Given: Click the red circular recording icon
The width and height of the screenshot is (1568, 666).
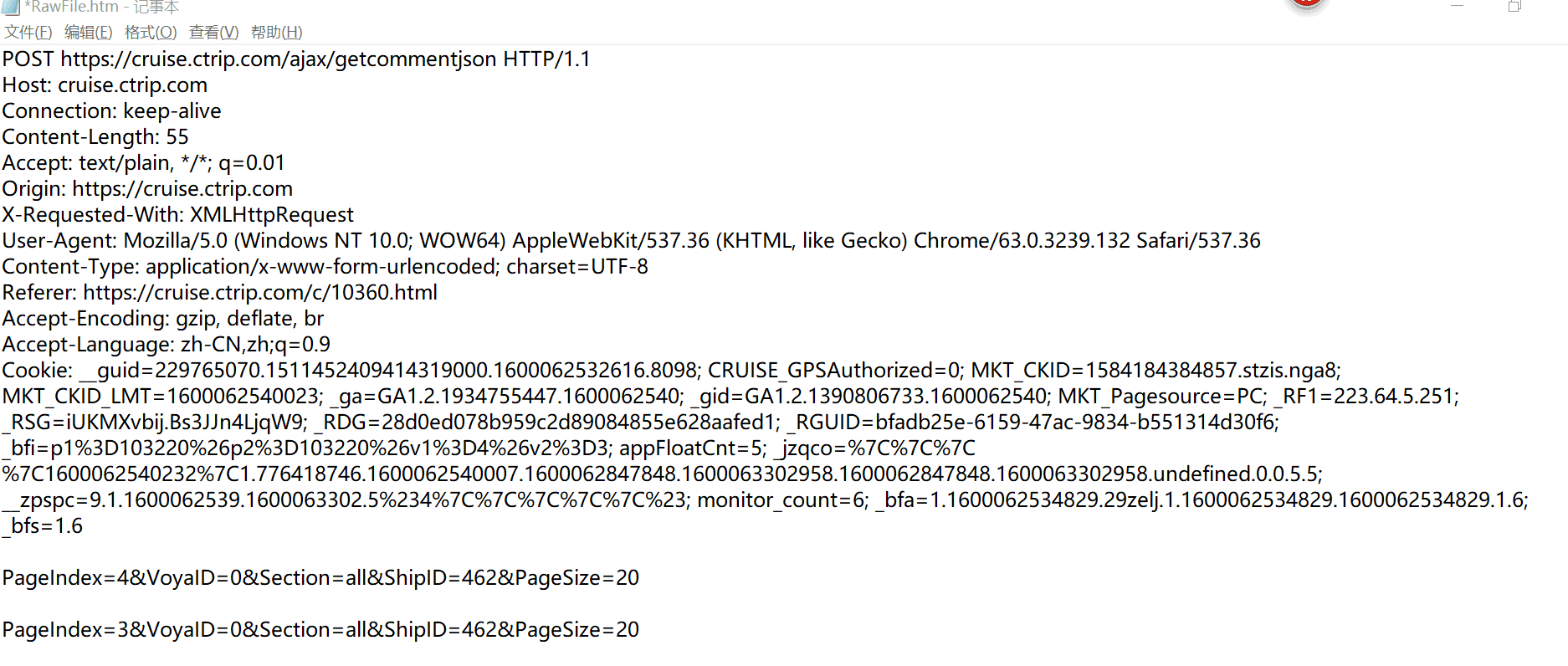Looking at the screenshot, I should pyautogui.click(x=1306, y=4).
